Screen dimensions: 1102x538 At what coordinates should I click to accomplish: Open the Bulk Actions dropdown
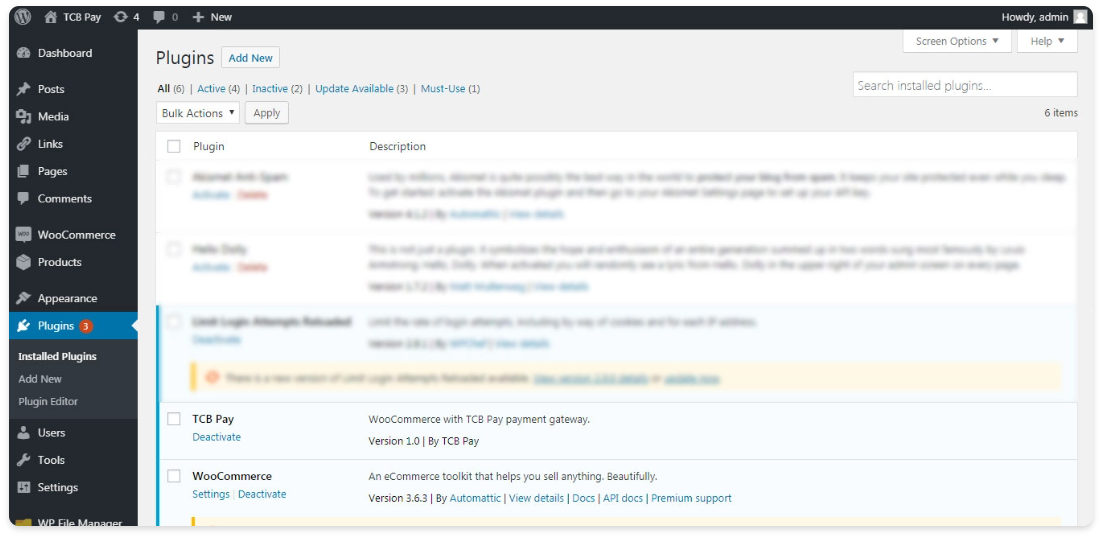[x=197, y=113]
